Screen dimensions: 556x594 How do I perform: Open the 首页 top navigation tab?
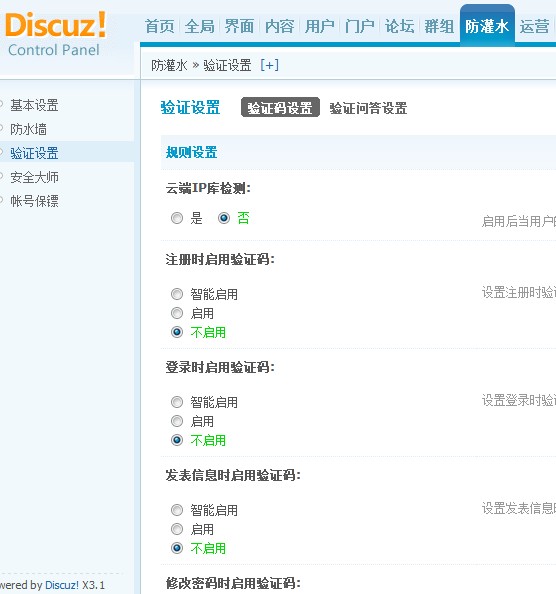[x=159, y=27]
